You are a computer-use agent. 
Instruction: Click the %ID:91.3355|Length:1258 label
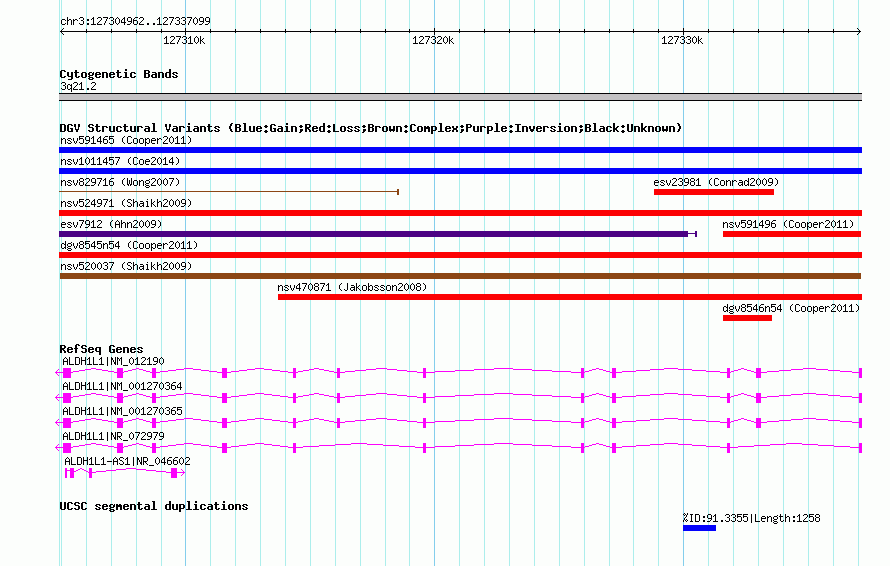(x=751, y=518)
